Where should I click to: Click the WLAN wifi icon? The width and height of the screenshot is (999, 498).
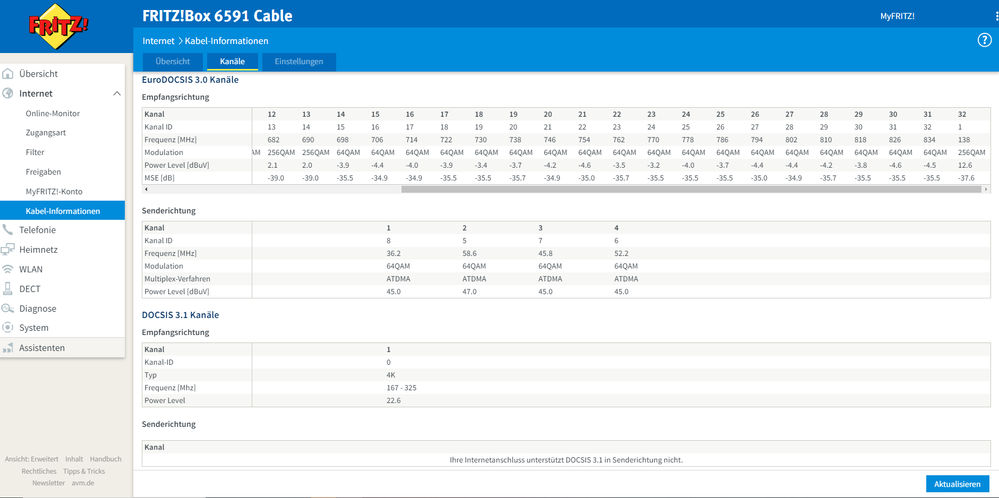click(9, 269)
